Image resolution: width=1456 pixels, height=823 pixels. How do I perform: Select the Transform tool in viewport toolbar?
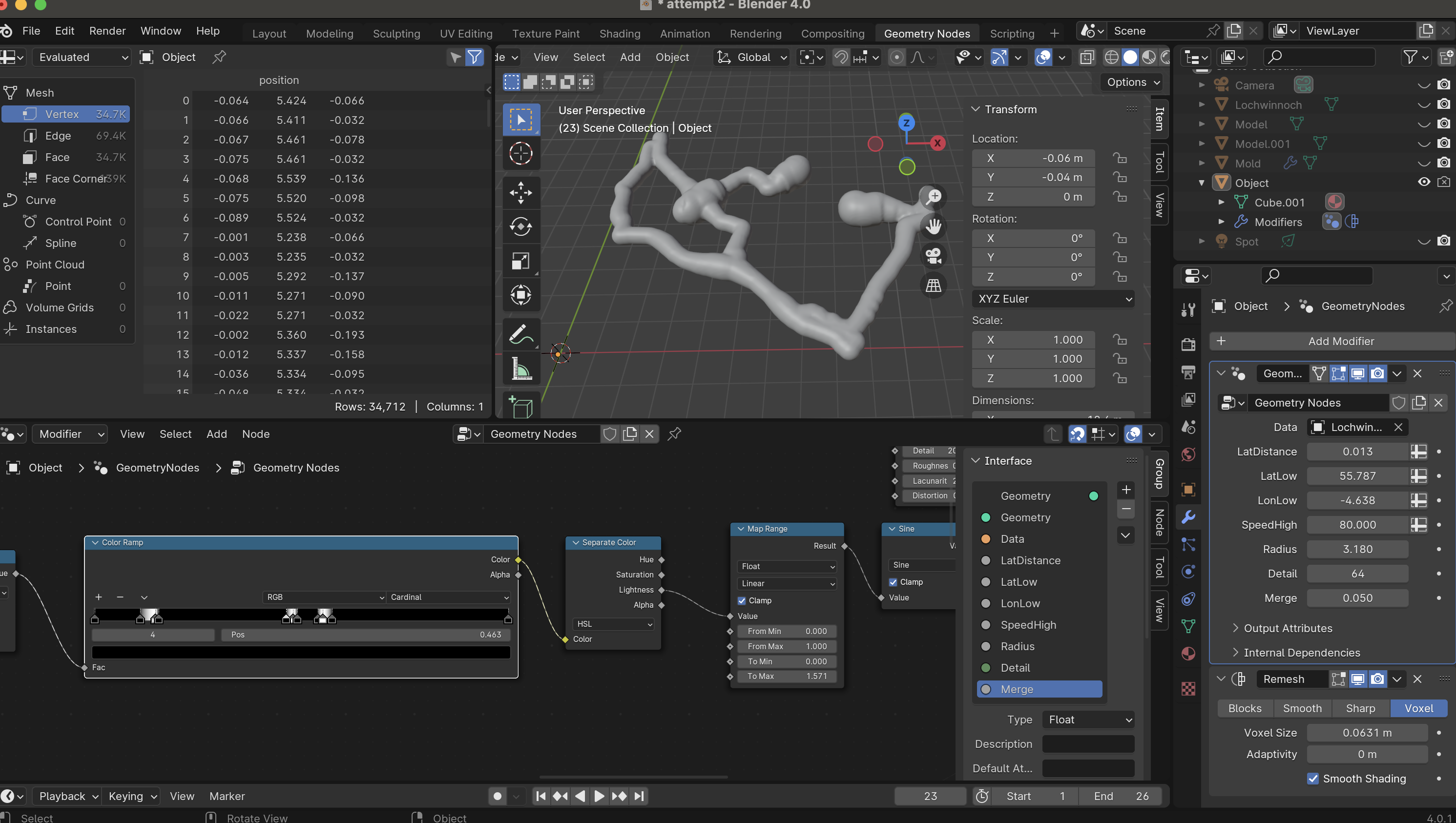click(520, 294)
